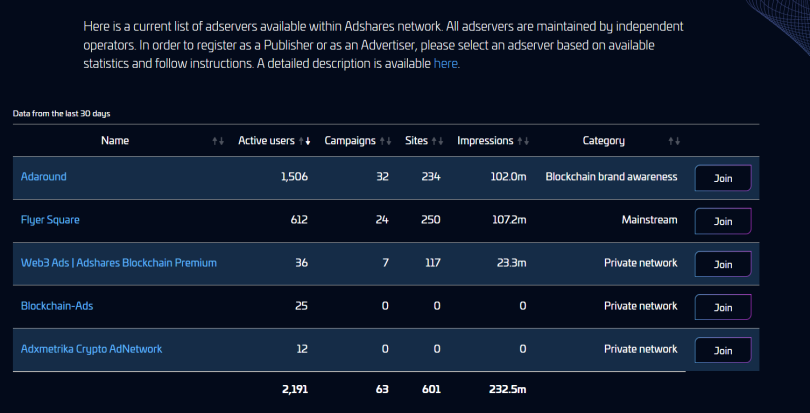Open the Adaround adserver link
810x413 pixels.
pos(43,177)
